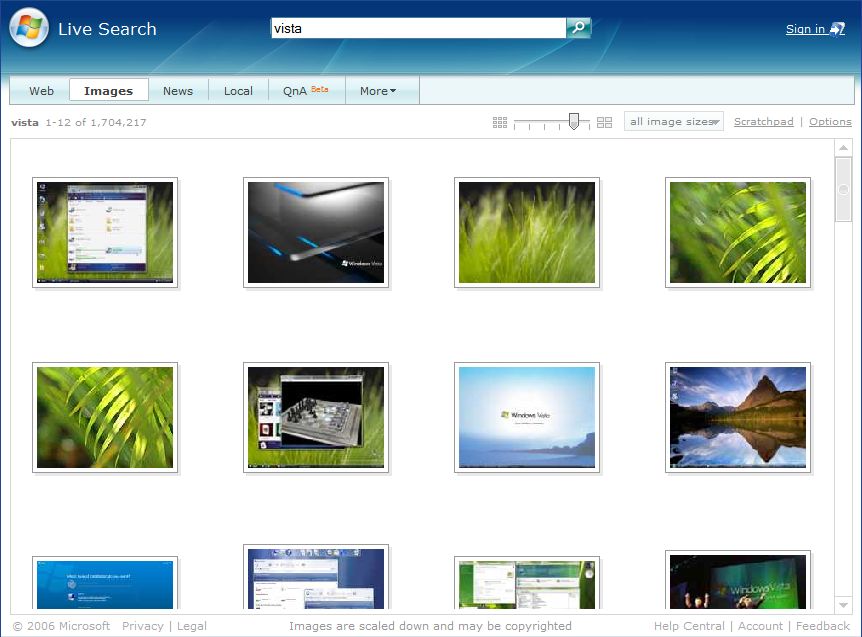Go to the Local tab

tap(238, 91)
